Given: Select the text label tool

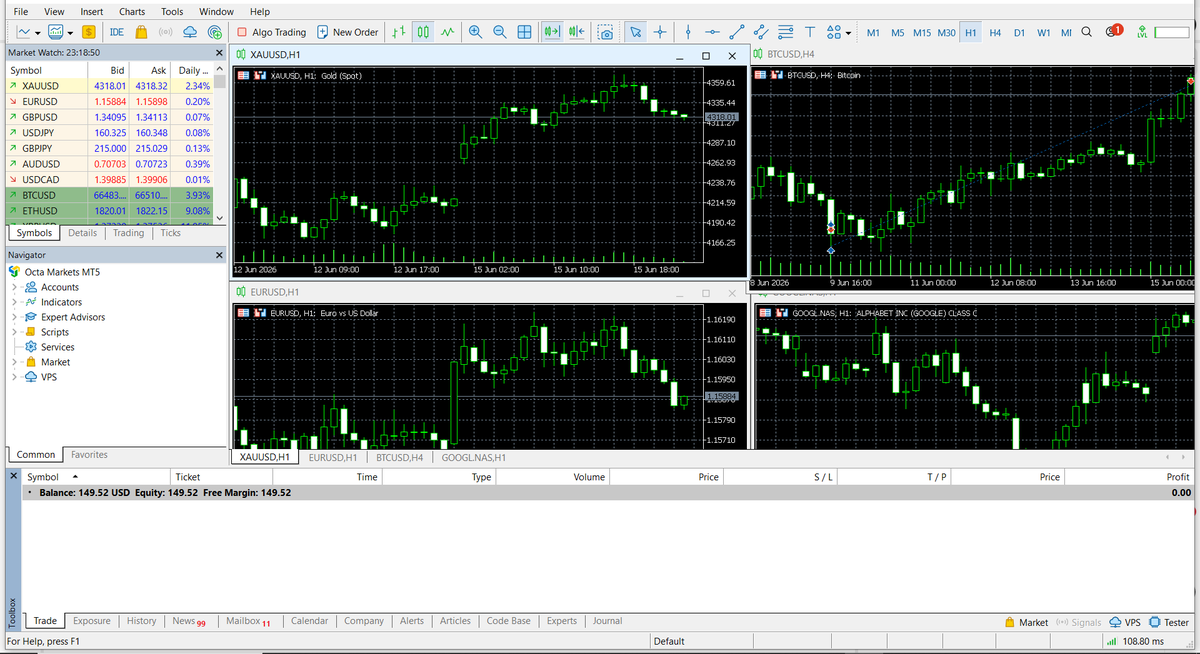Looking at the screenshot, I should pos(810,32).
